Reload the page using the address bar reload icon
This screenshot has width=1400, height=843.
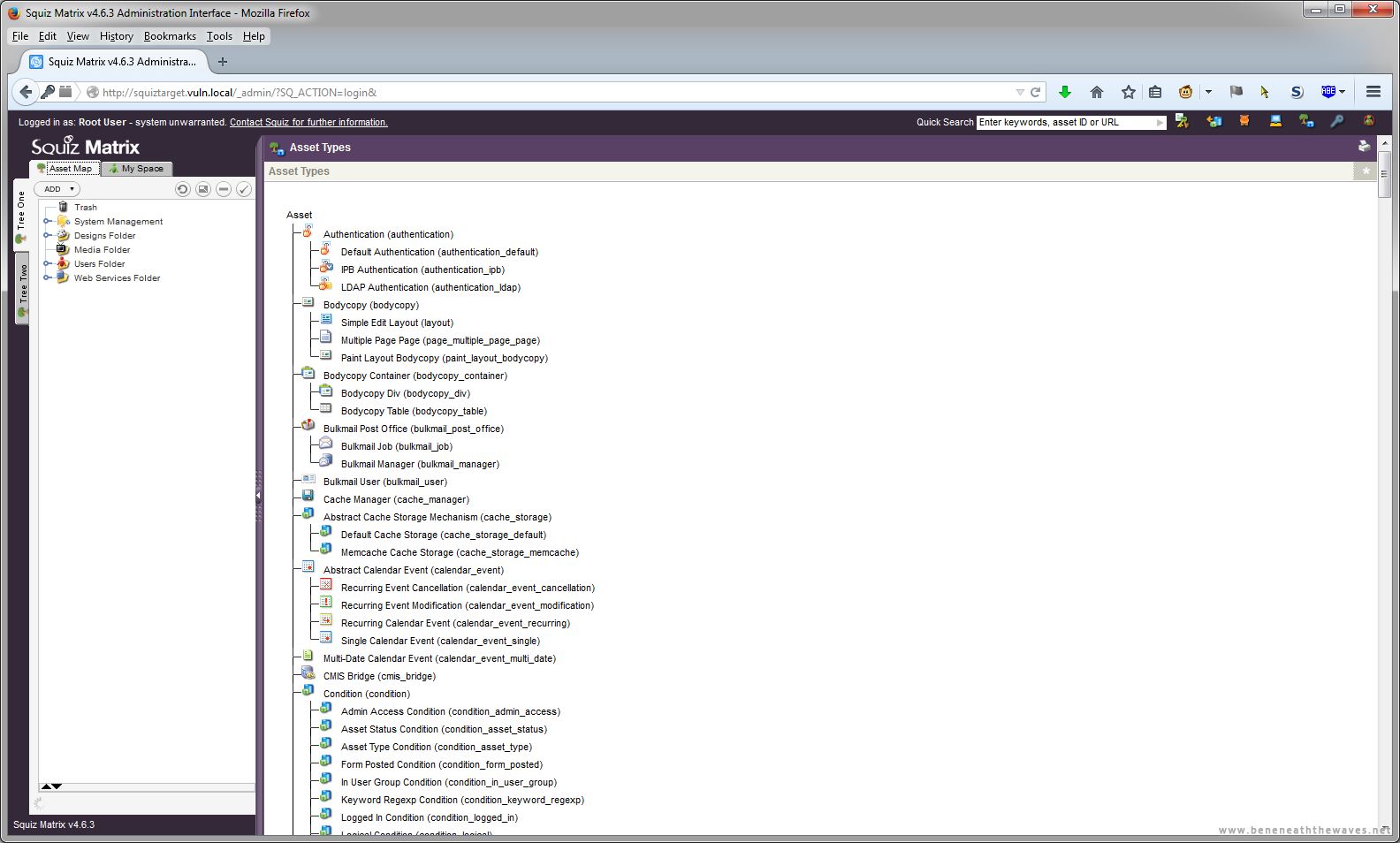(1035, 92)
